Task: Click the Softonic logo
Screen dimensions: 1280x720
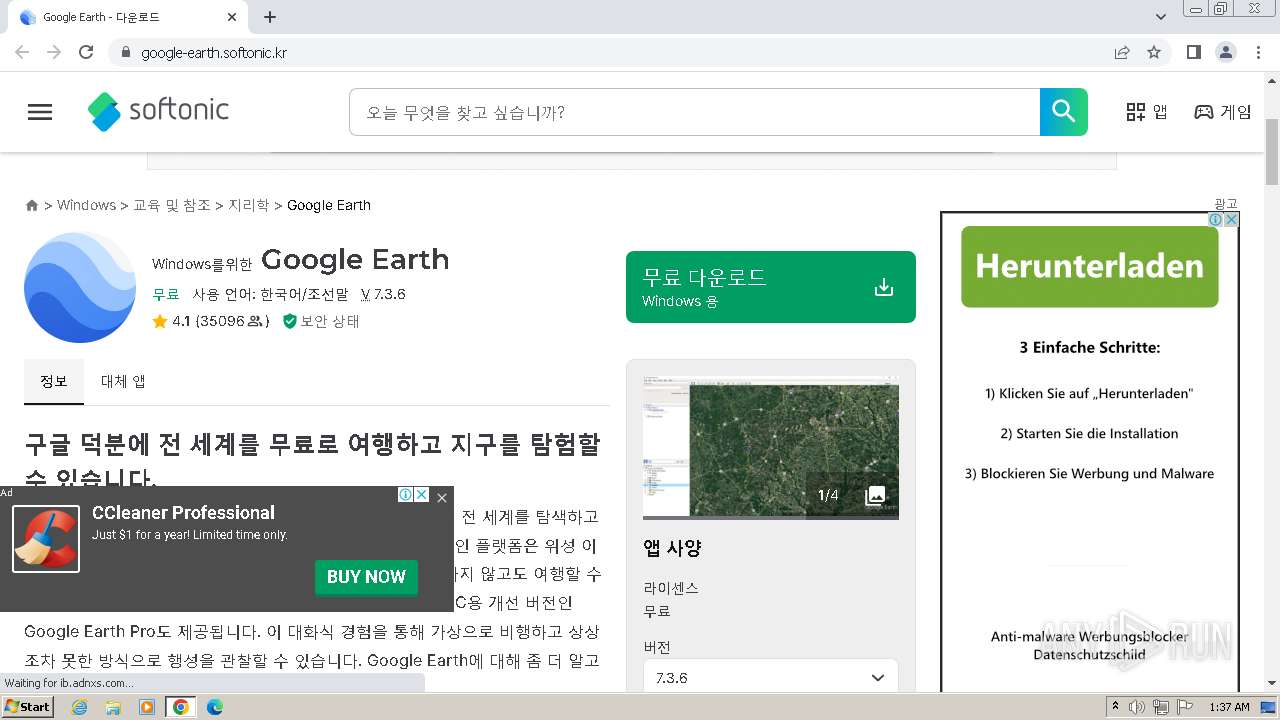Action: (x=158, y=111)
